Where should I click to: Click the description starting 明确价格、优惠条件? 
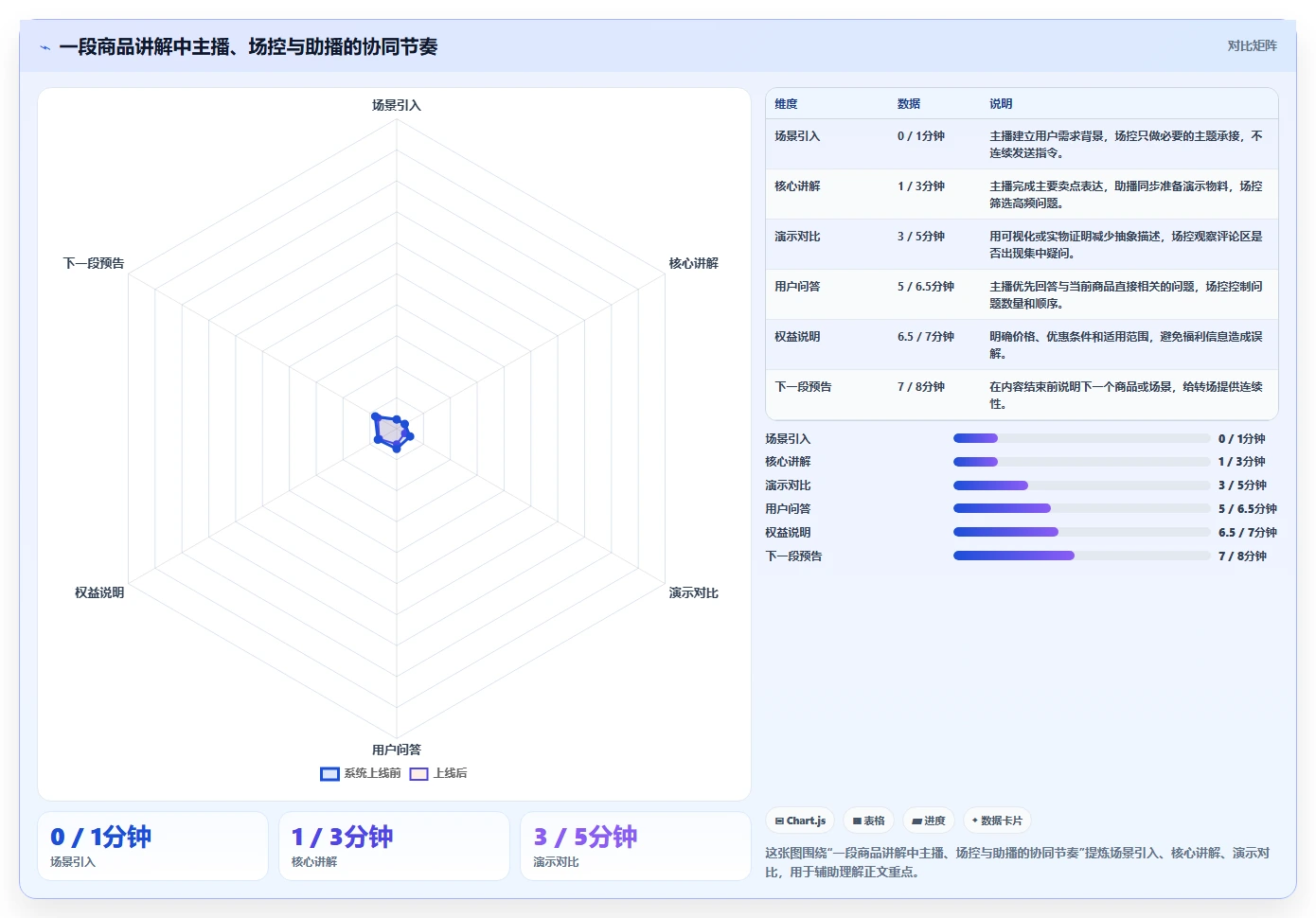[x=1126, y=345]
